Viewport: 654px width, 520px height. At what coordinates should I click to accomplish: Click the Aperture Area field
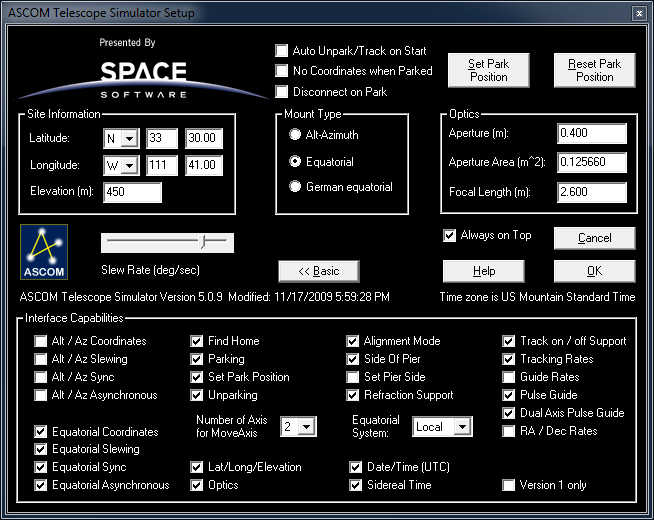[x=592, y=162]
